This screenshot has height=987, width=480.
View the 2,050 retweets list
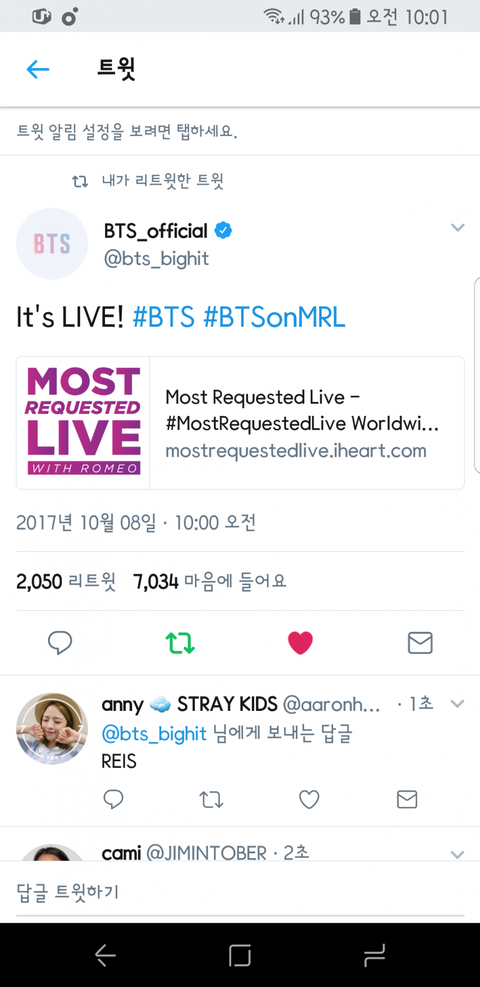pyautogui.click(x=66, y=581)
